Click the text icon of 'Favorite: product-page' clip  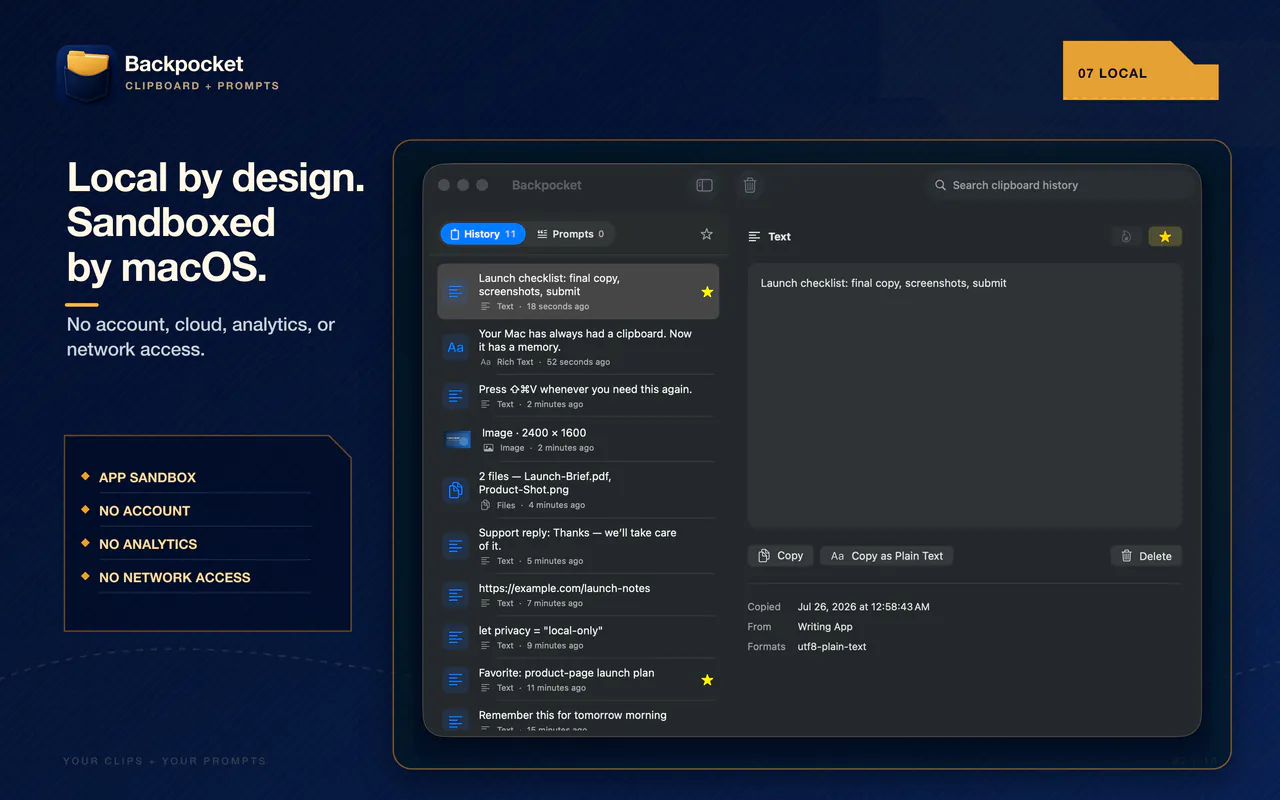point(456,680)
